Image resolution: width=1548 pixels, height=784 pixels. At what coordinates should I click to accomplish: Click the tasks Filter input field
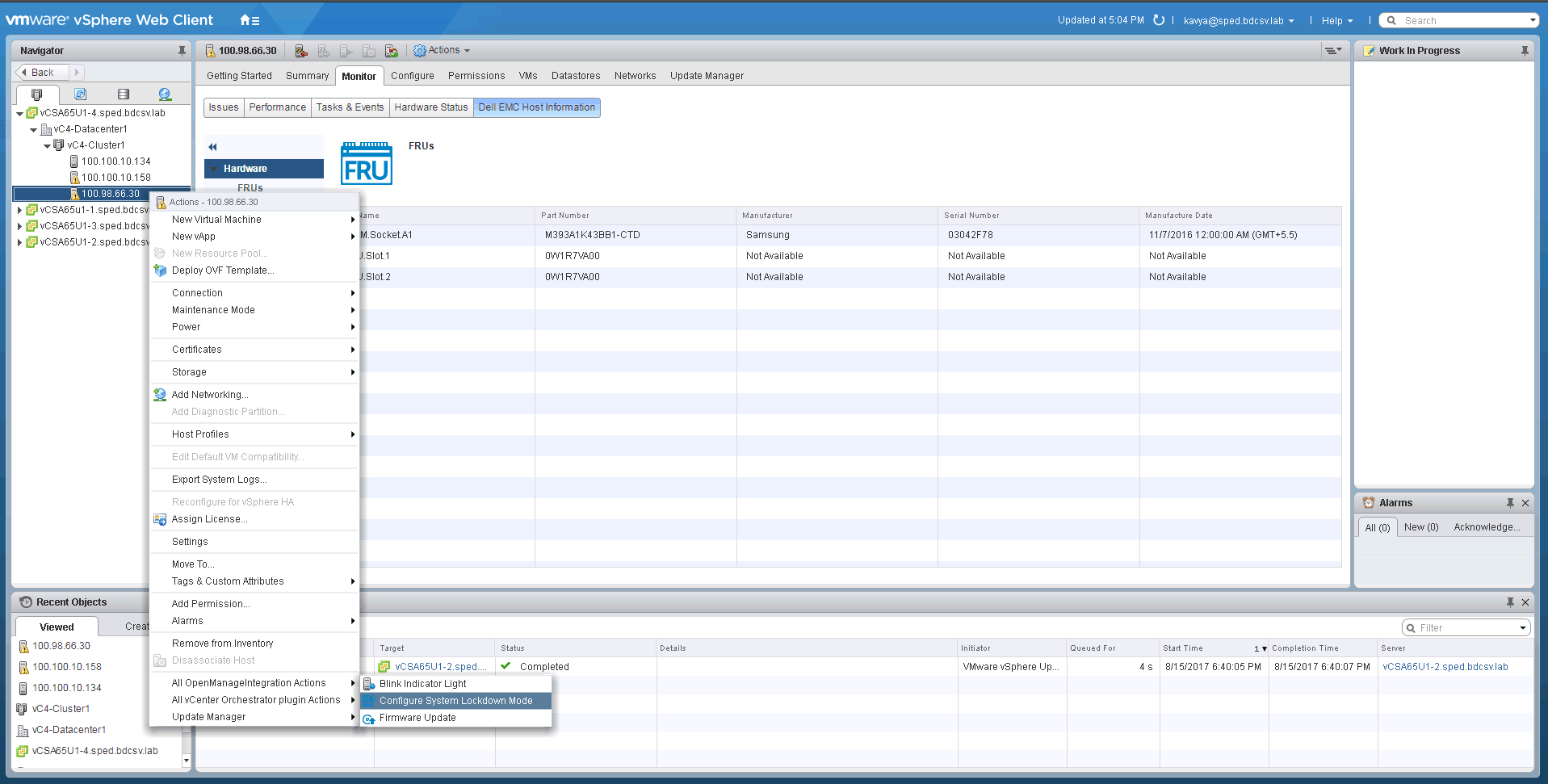1467,628
